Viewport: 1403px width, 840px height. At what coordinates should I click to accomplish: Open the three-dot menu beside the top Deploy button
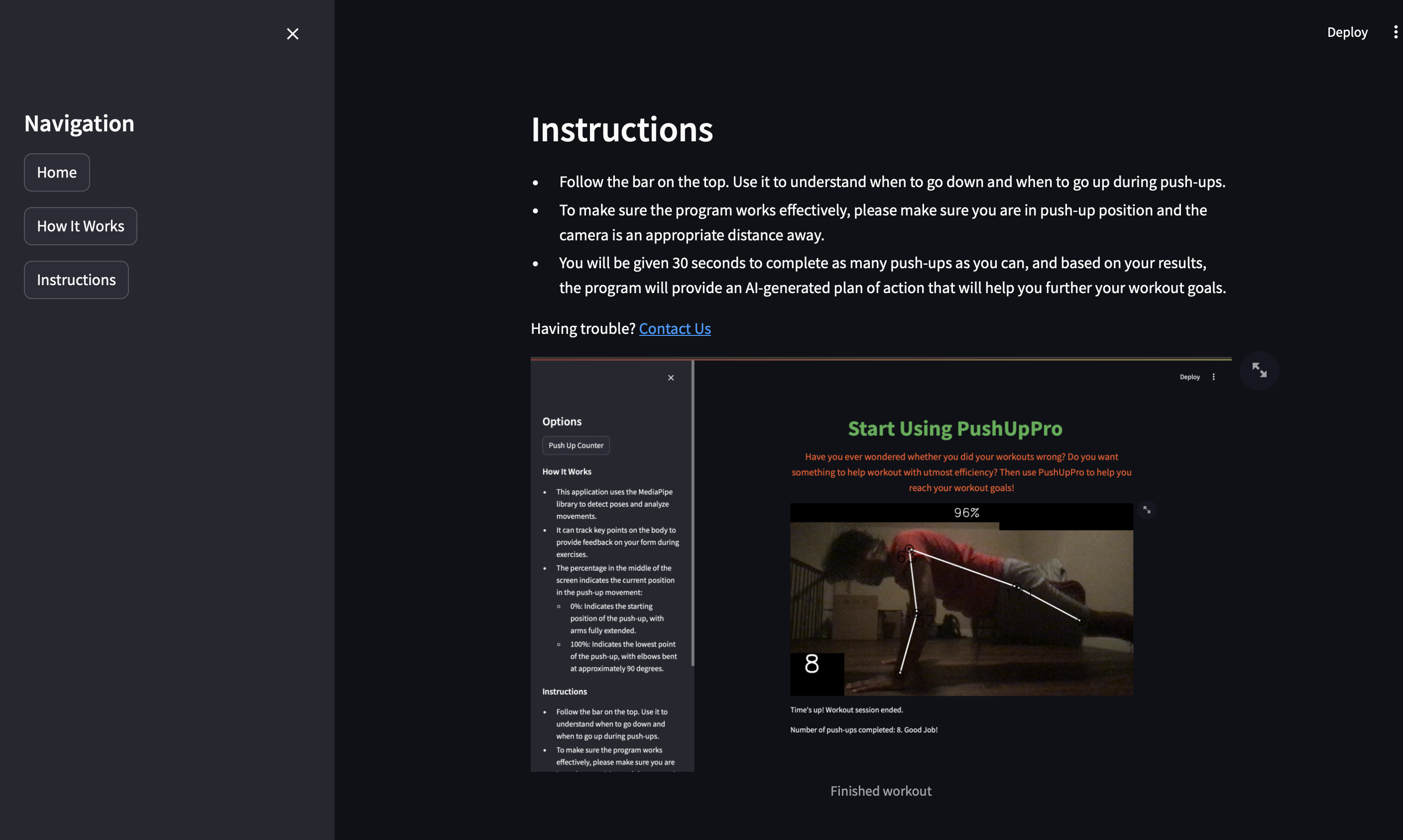click(1395, 32)
